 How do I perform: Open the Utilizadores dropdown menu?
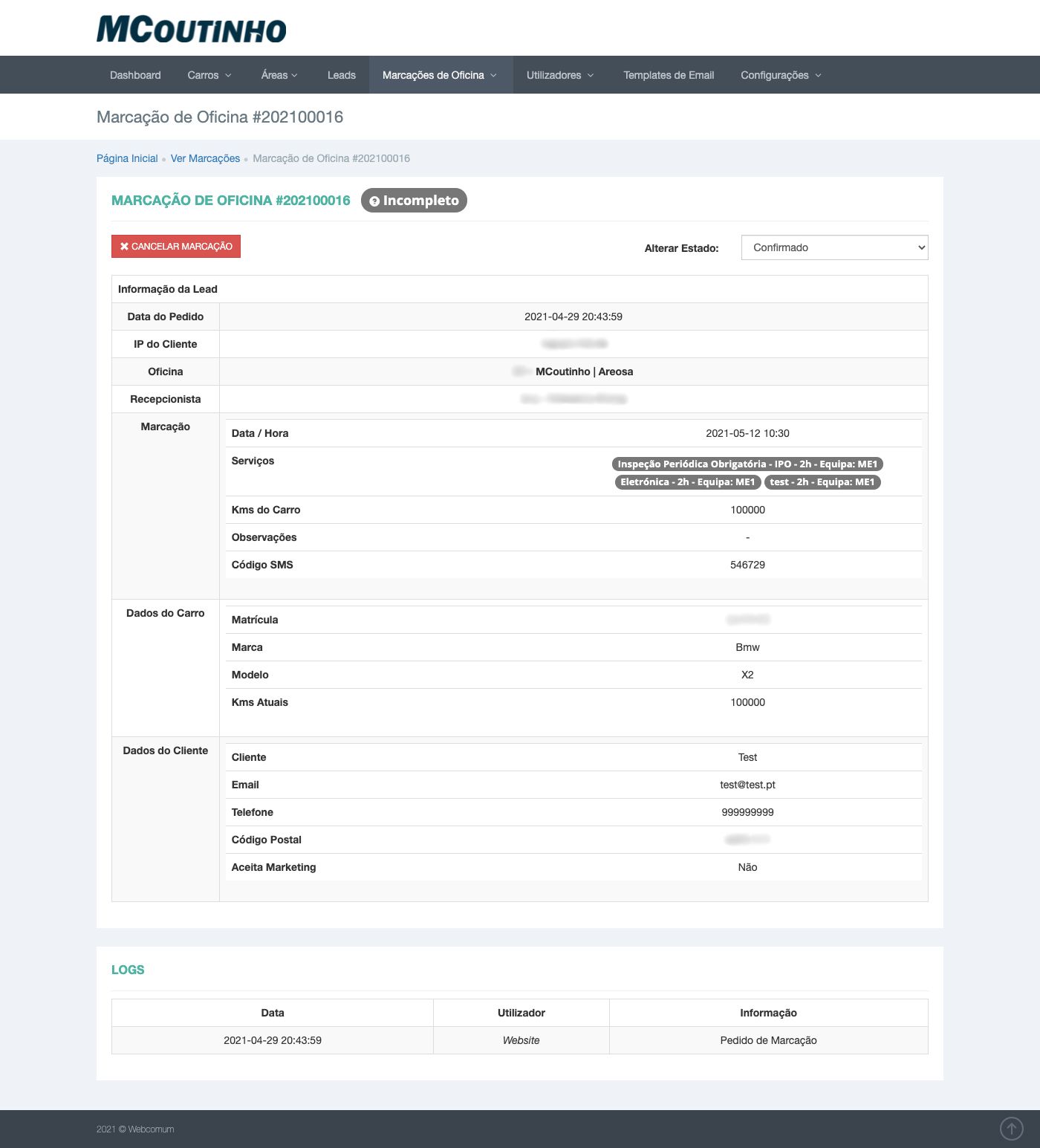[559, 75]
